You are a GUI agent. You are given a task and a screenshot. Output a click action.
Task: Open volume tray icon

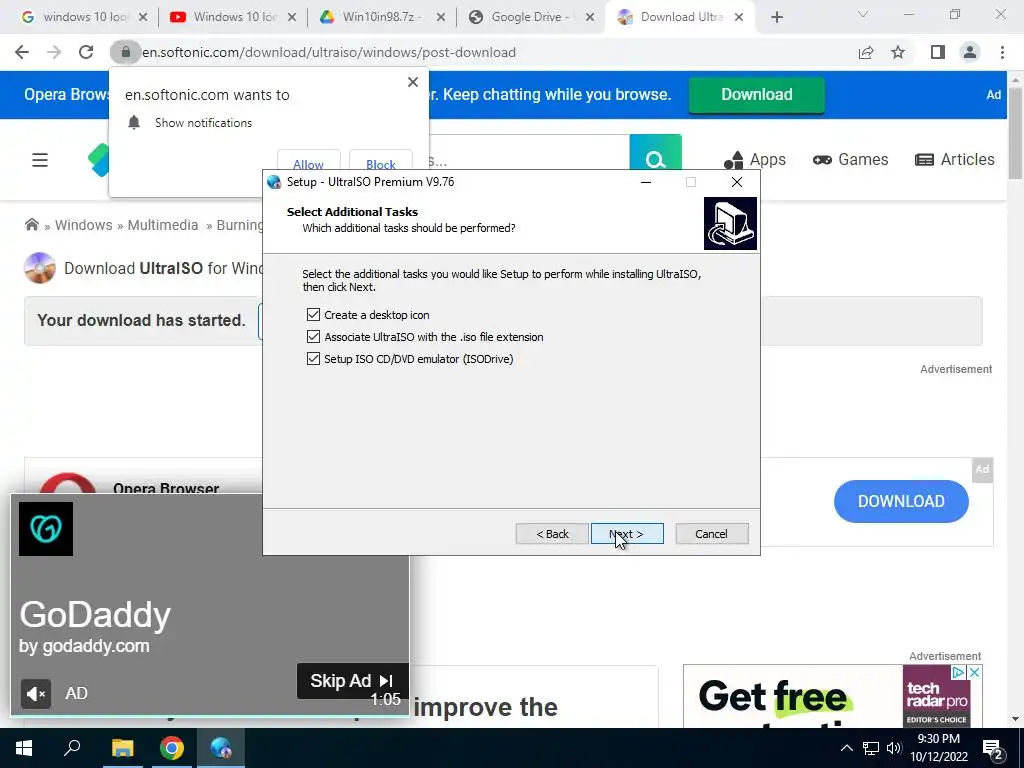pos(894,748)
